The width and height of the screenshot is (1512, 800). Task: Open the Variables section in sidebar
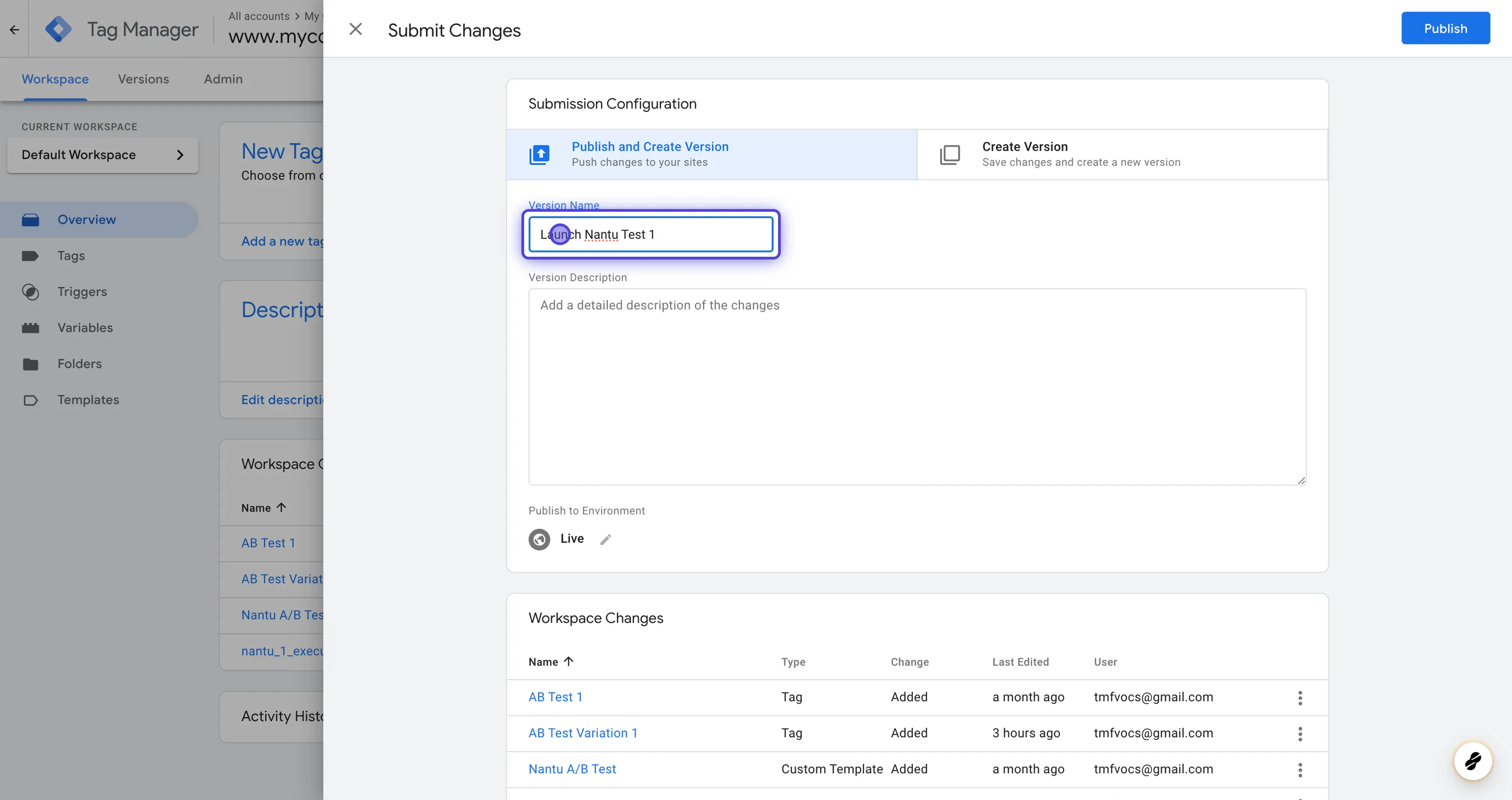[85, 328]
